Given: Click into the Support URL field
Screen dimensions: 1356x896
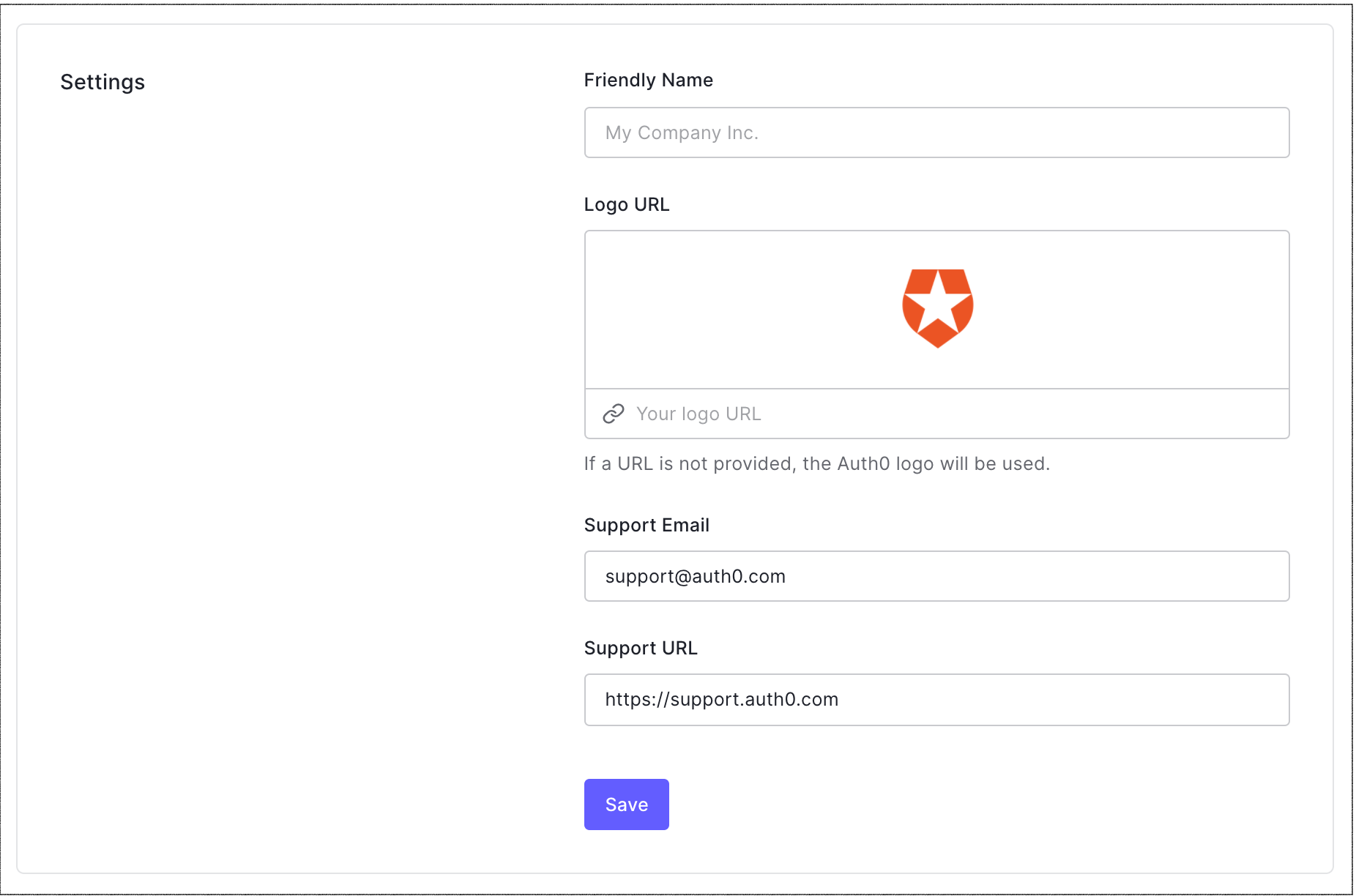Looking at the screenshot, I should [936, 700].
